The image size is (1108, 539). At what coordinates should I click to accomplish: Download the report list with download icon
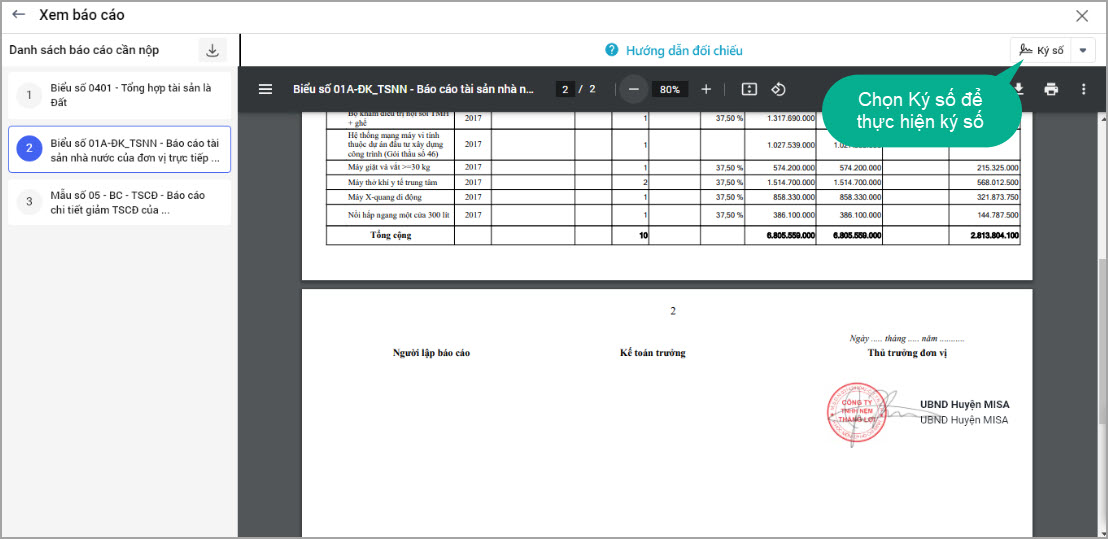(212, 50)
